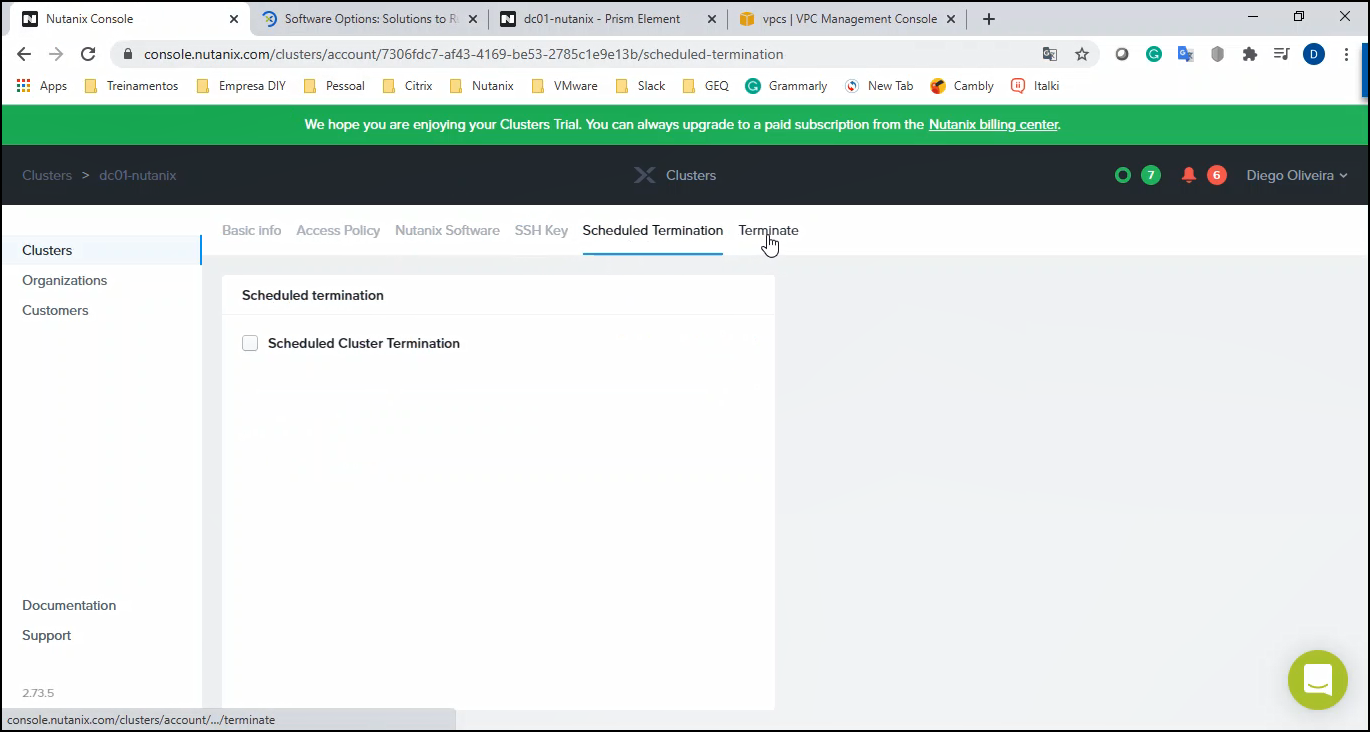
Task: Expand the Diego Oliveira user menu
Action: click(x=1296, y=175)
